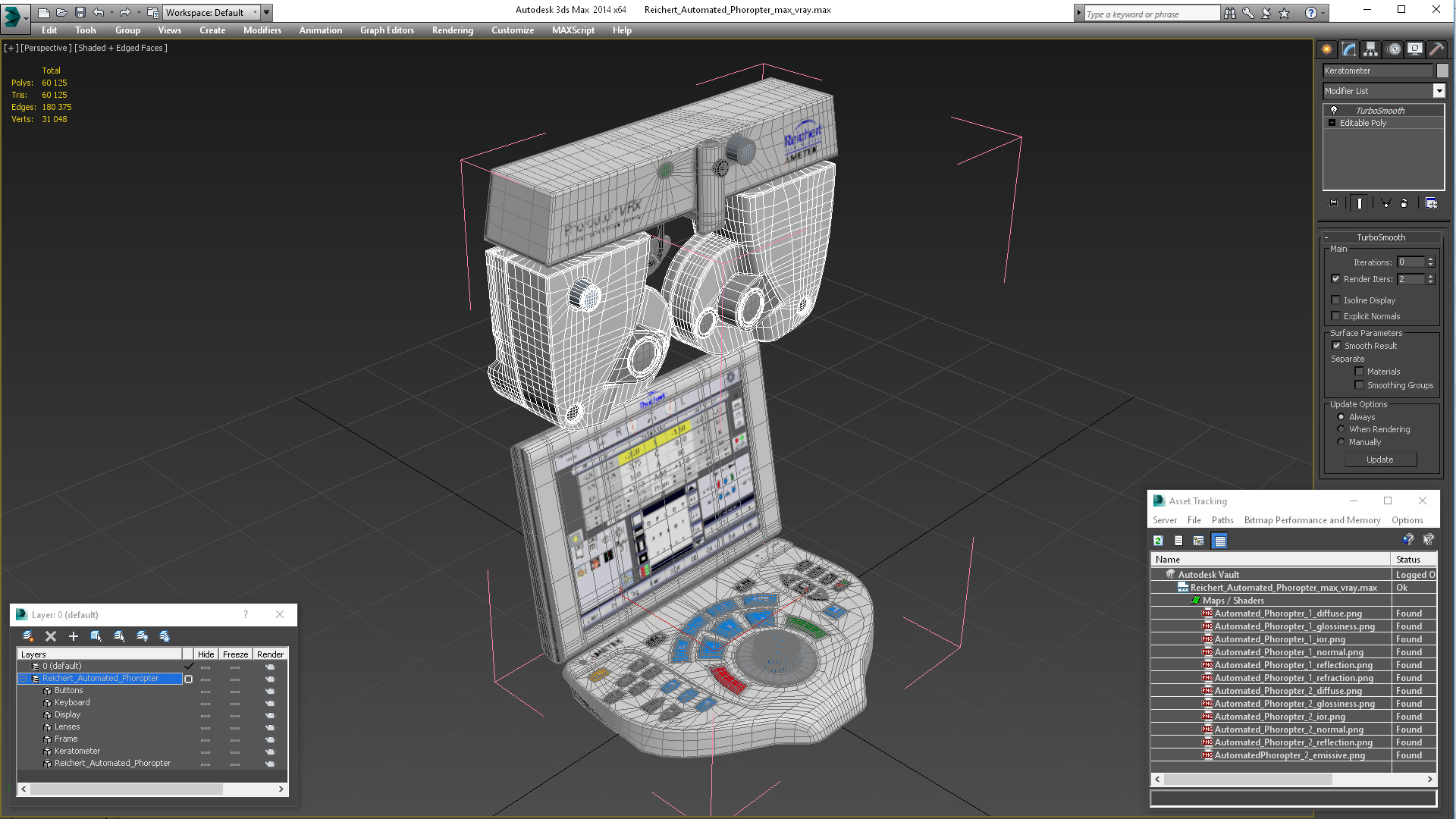
Task: Enable Separate by Materials checkbox
Action: click(x=1360, y=372)
